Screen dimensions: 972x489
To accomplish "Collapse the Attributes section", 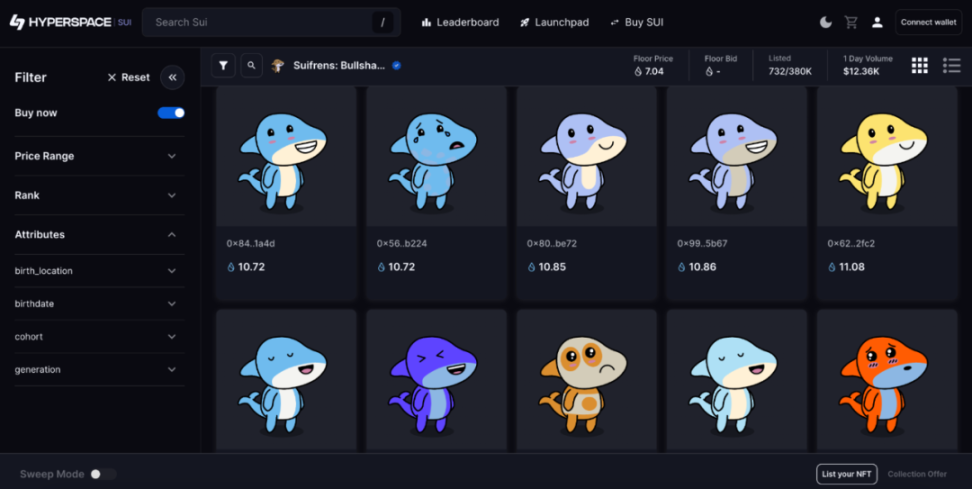I will (x=172, y=235).
